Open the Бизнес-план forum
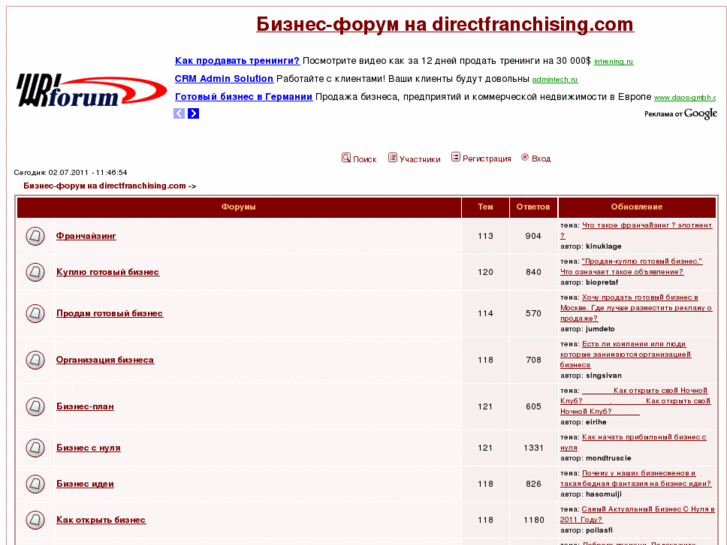 click(x=85, y=407)
